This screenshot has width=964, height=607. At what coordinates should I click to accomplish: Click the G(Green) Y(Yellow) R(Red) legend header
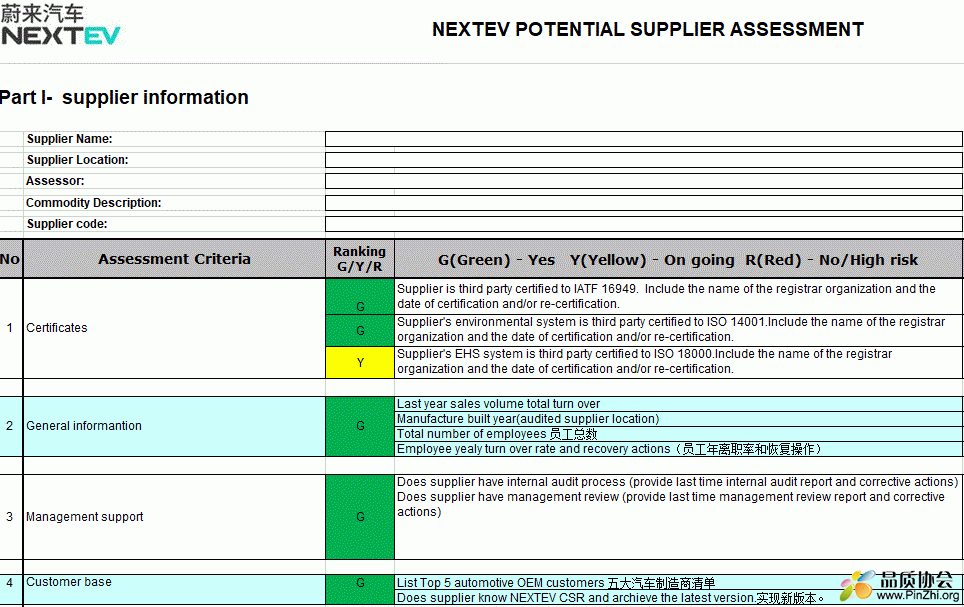pyautogui.click(x=679, y=260)
